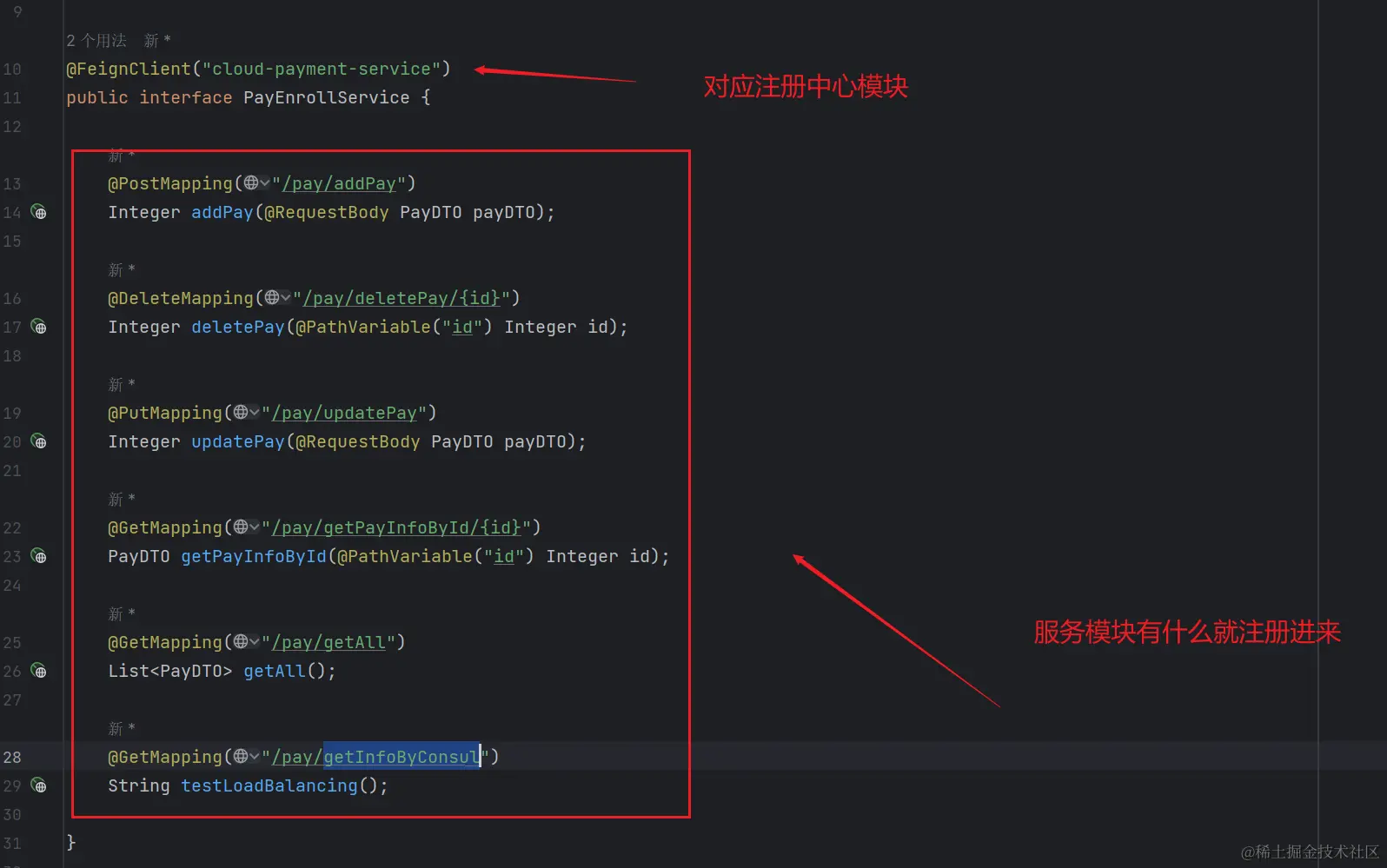Click the gutter endpoint icon on line 20
1387x868 pixels.
[x=39, y=441]
